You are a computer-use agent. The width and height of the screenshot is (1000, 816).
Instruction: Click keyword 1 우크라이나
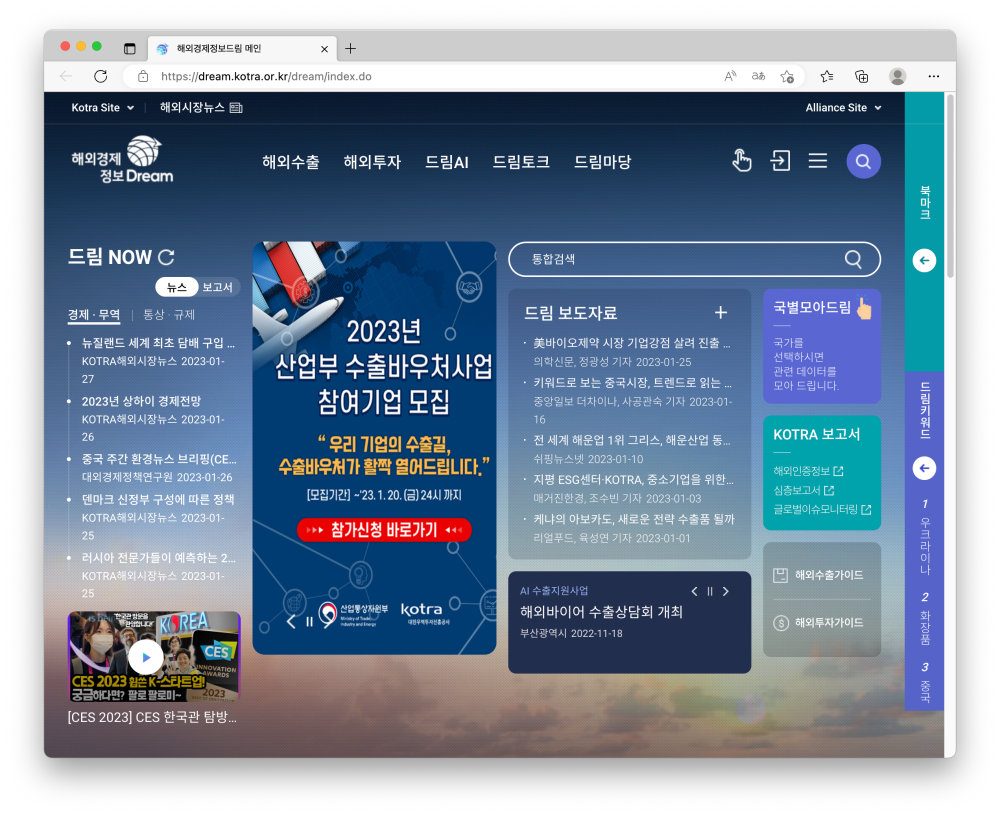(925, 537)
